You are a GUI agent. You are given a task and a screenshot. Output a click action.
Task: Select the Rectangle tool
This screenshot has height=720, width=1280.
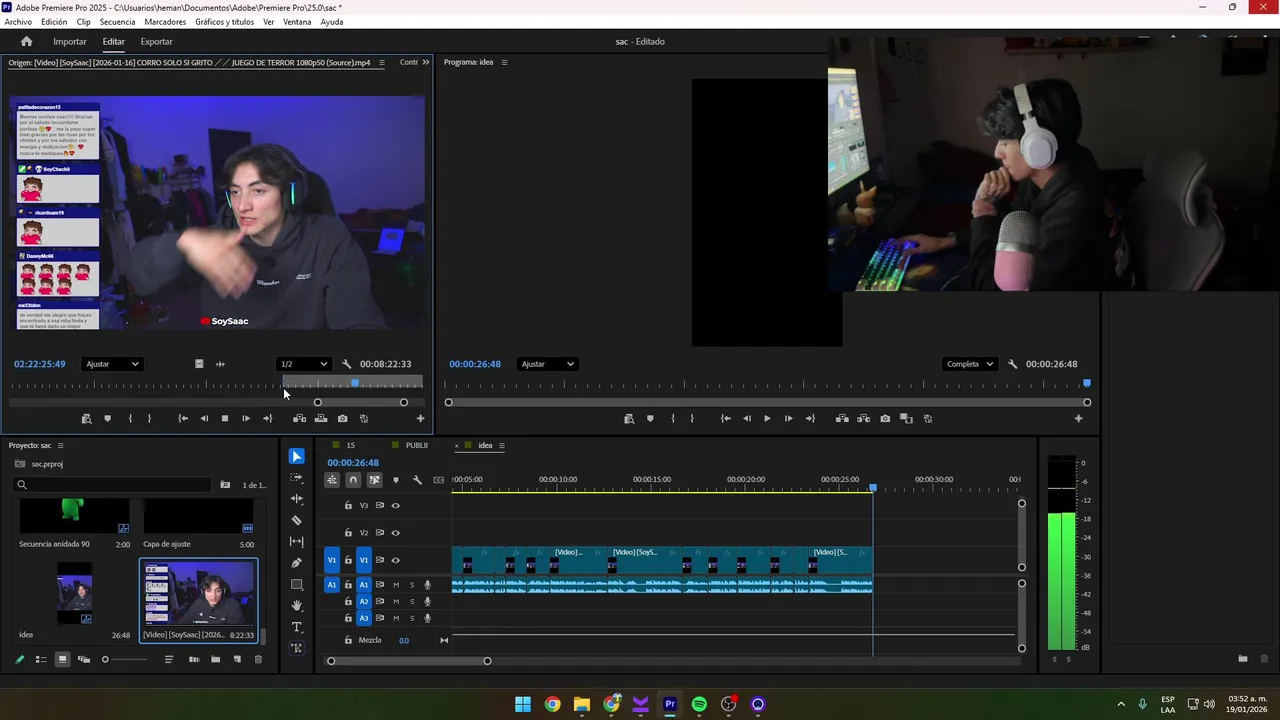[x=296, y=584]
